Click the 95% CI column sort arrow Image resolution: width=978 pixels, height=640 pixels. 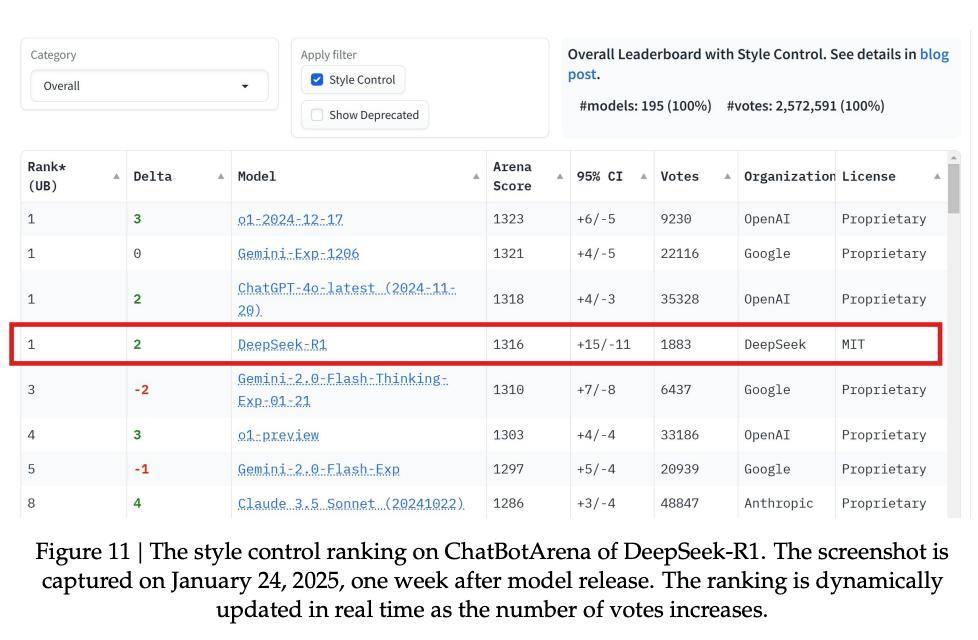[x=643, y=177]
